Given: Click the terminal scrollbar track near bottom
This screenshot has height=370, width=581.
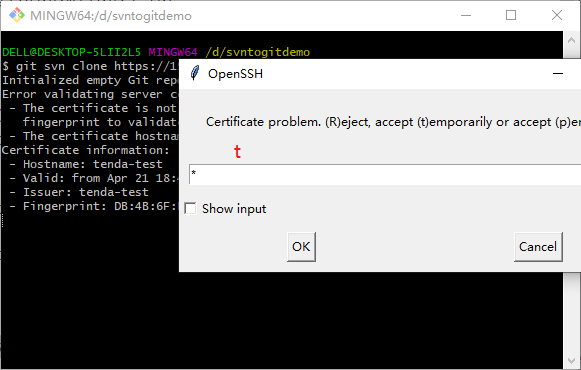Looking at the screenshot, I should [x=571, y=333].
